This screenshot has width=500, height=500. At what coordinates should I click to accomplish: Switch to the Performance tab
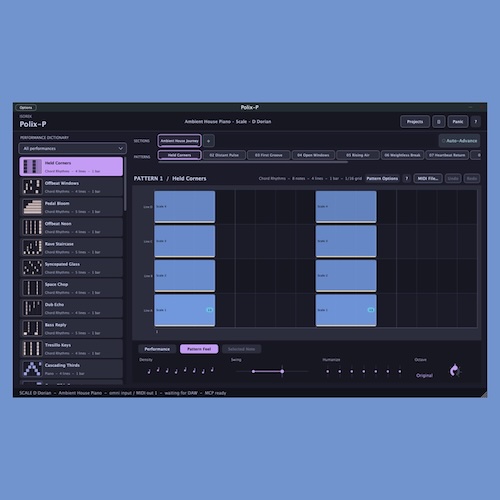click(157, 349)
